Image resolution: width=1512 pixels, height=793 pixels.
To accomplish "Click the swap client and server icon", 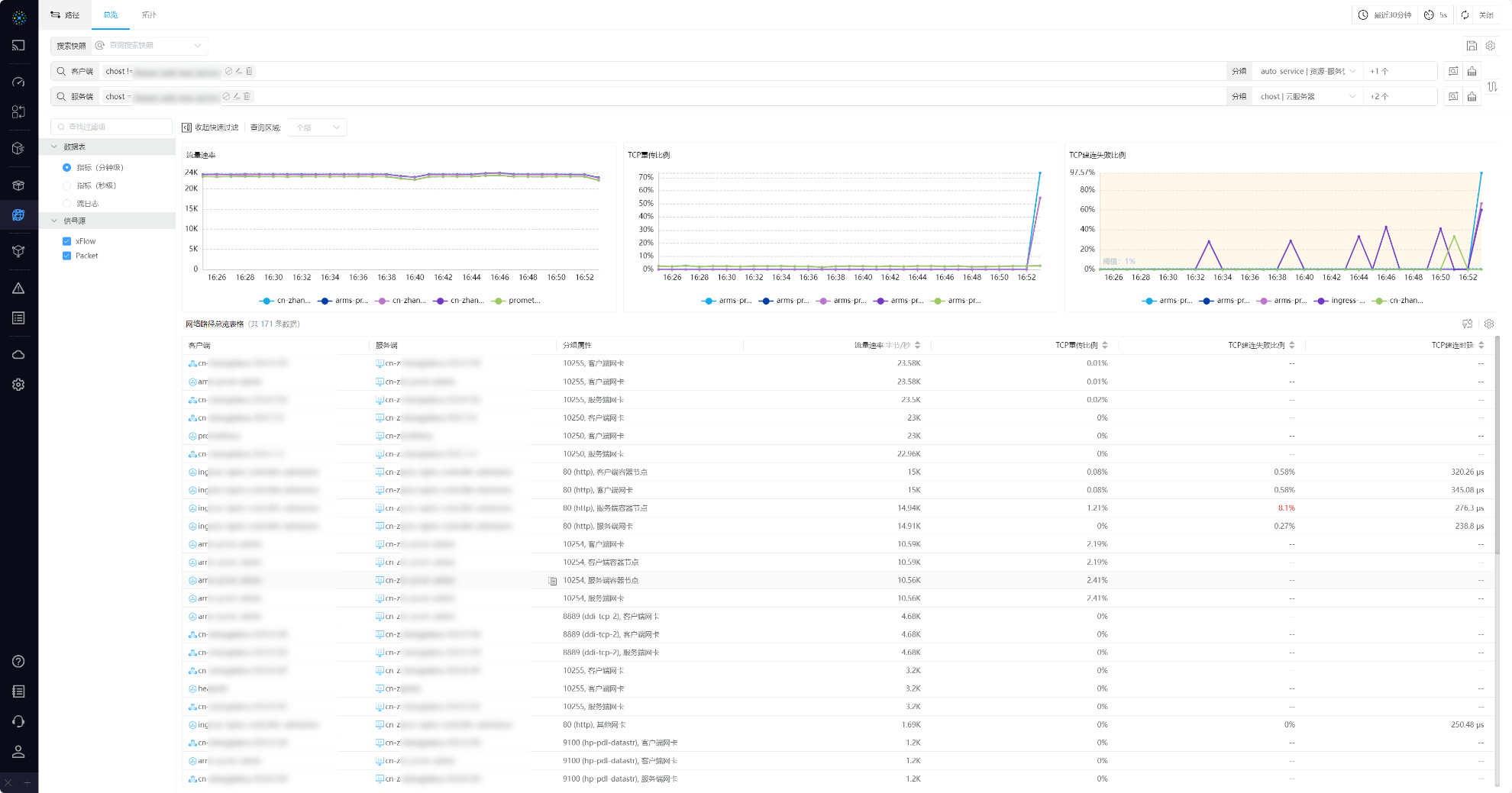I will [1492, 87].
